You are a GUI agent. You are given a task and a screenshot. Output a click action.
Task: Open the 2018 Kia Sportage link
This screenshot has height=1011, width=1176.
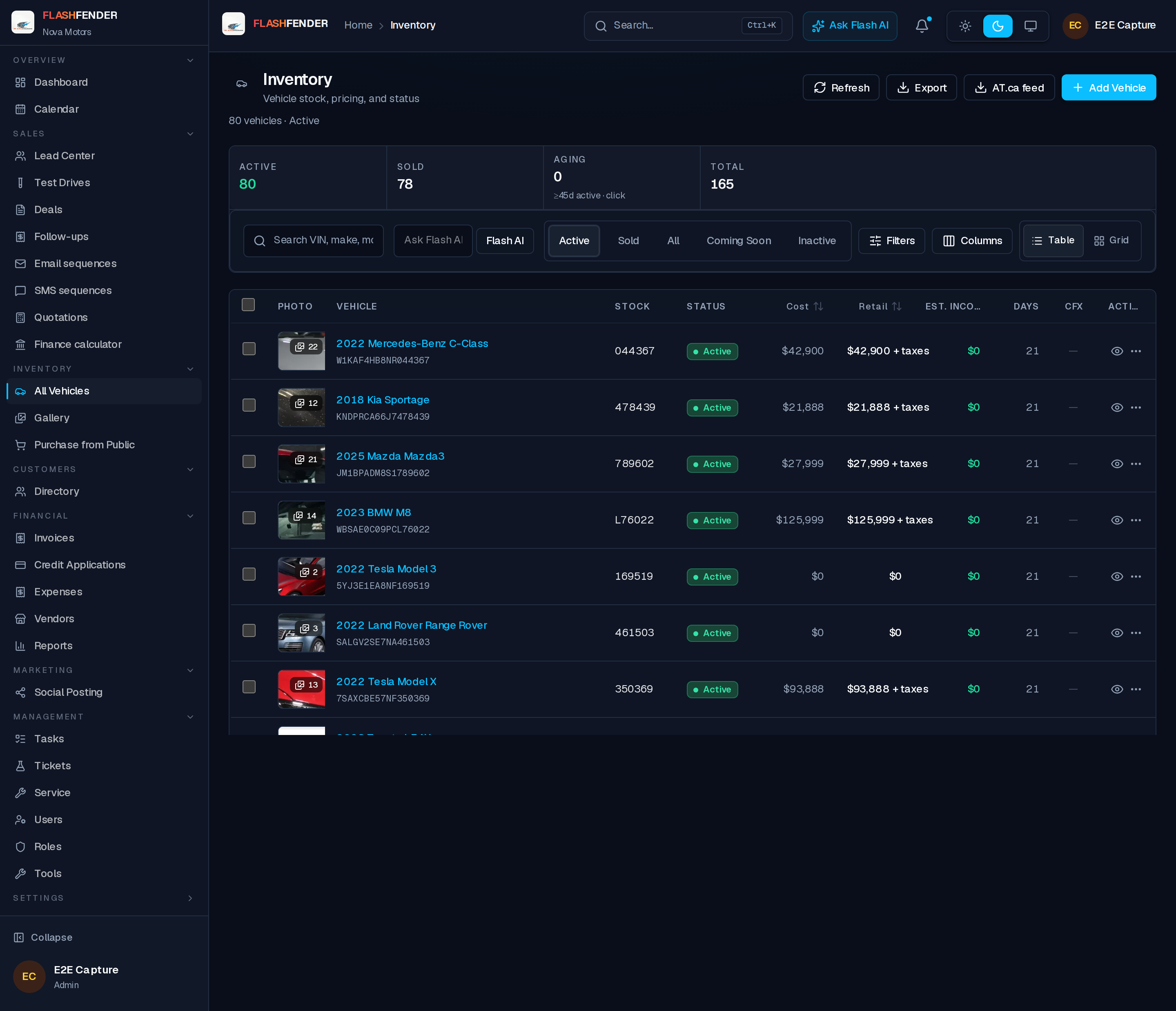383,400
